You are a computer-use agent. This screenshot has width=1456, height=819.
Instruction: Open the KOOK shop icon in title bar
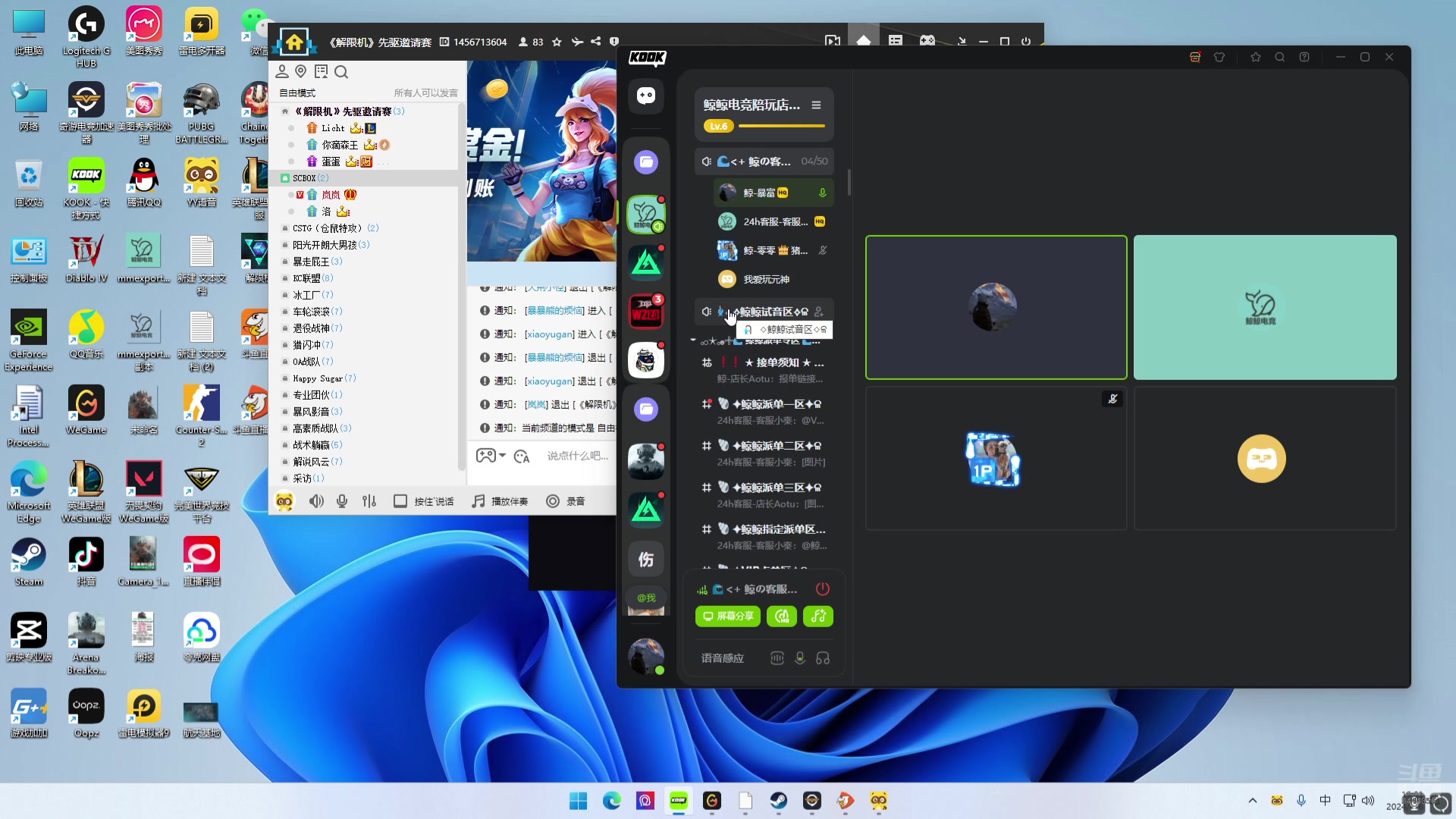(x=1195, y=58)
